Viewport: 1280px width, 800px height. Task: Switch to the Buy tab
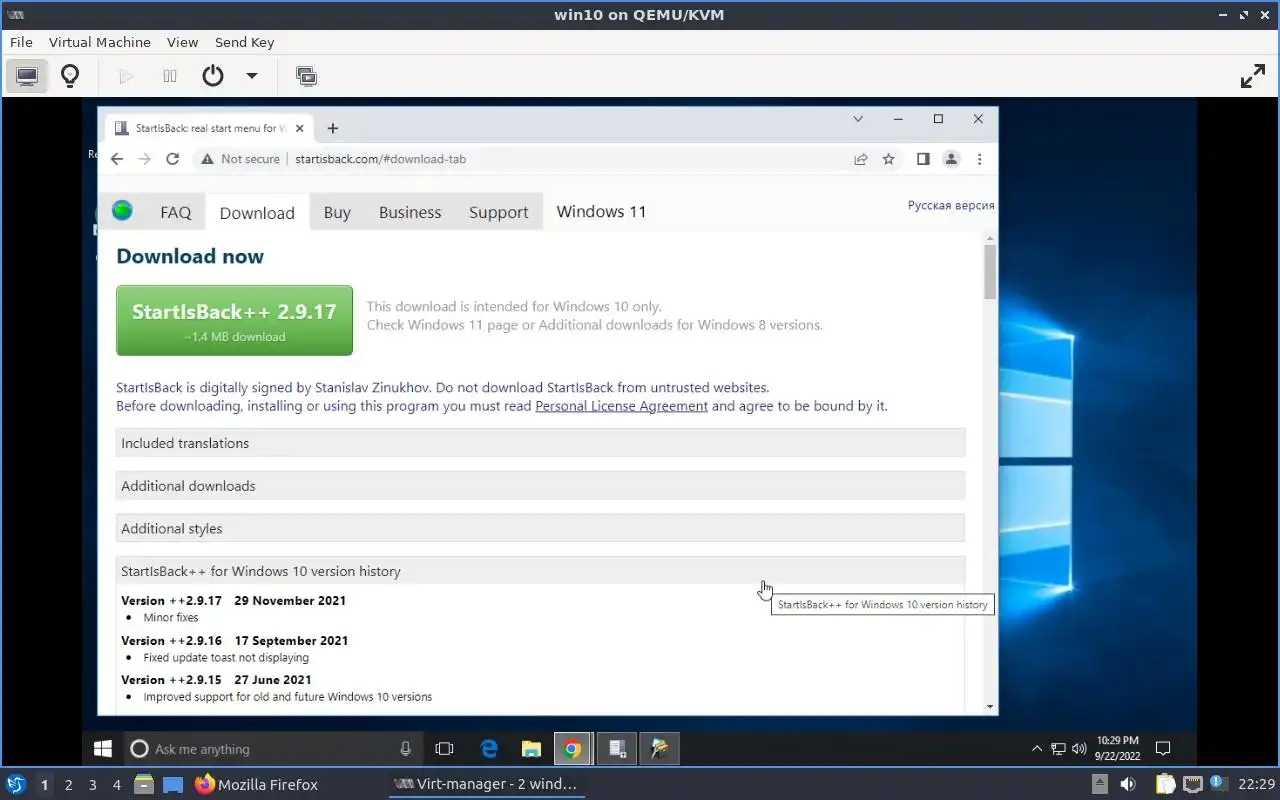[337, 212]
